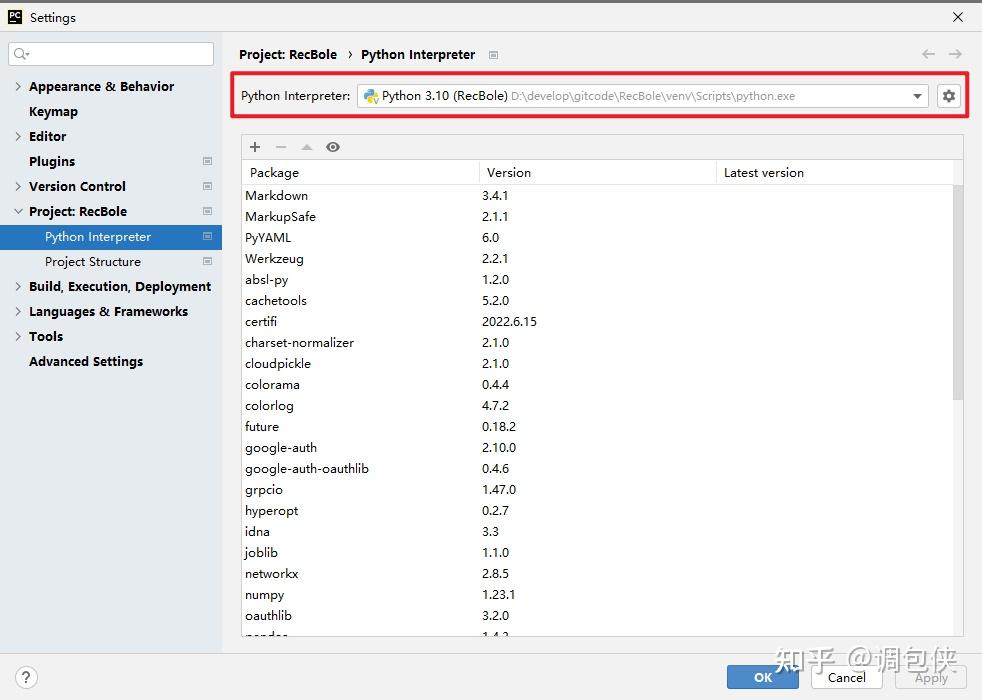Click the package list vertical scrollbar
This screenshot has width=982, height=700.
pyautogui.click(x=957, y=290)
